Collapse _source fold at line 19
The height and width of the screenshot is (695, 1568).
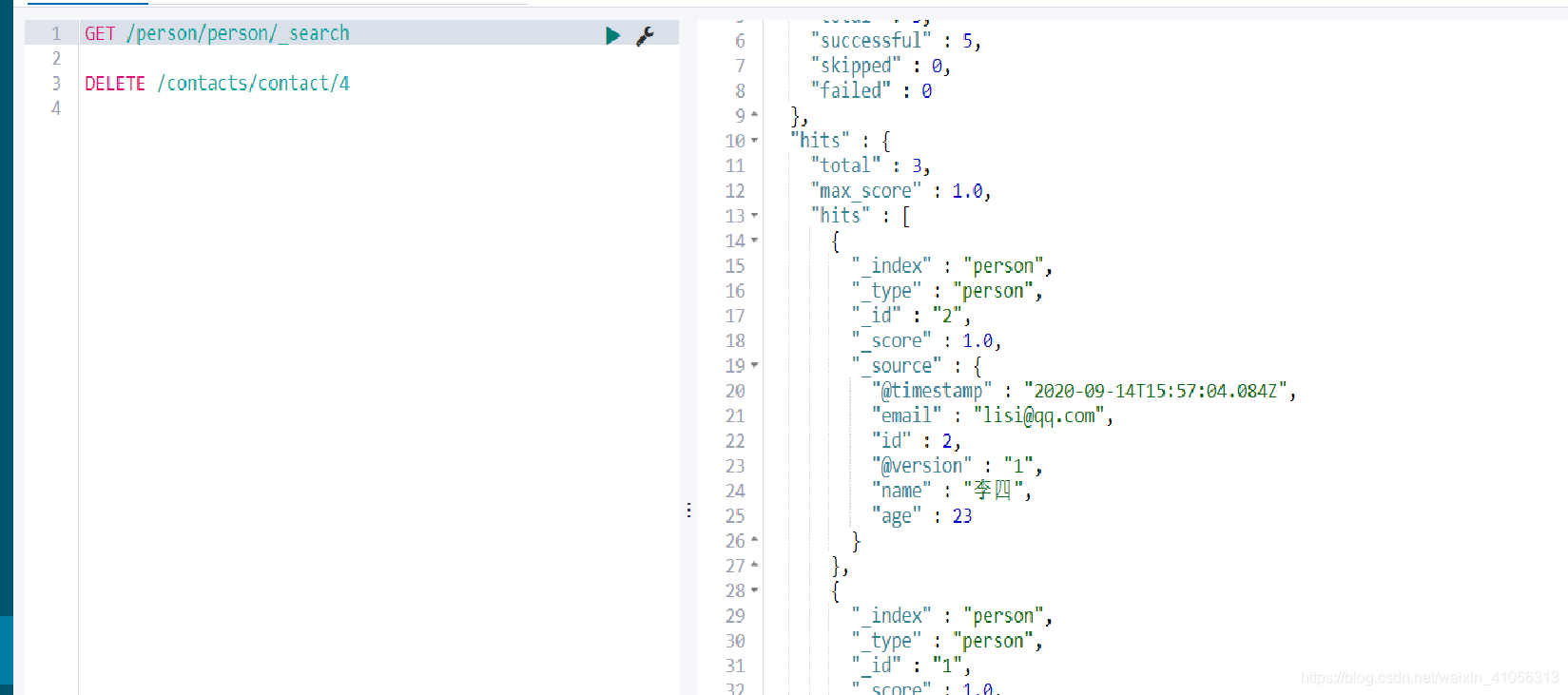(x=755, y=365)
